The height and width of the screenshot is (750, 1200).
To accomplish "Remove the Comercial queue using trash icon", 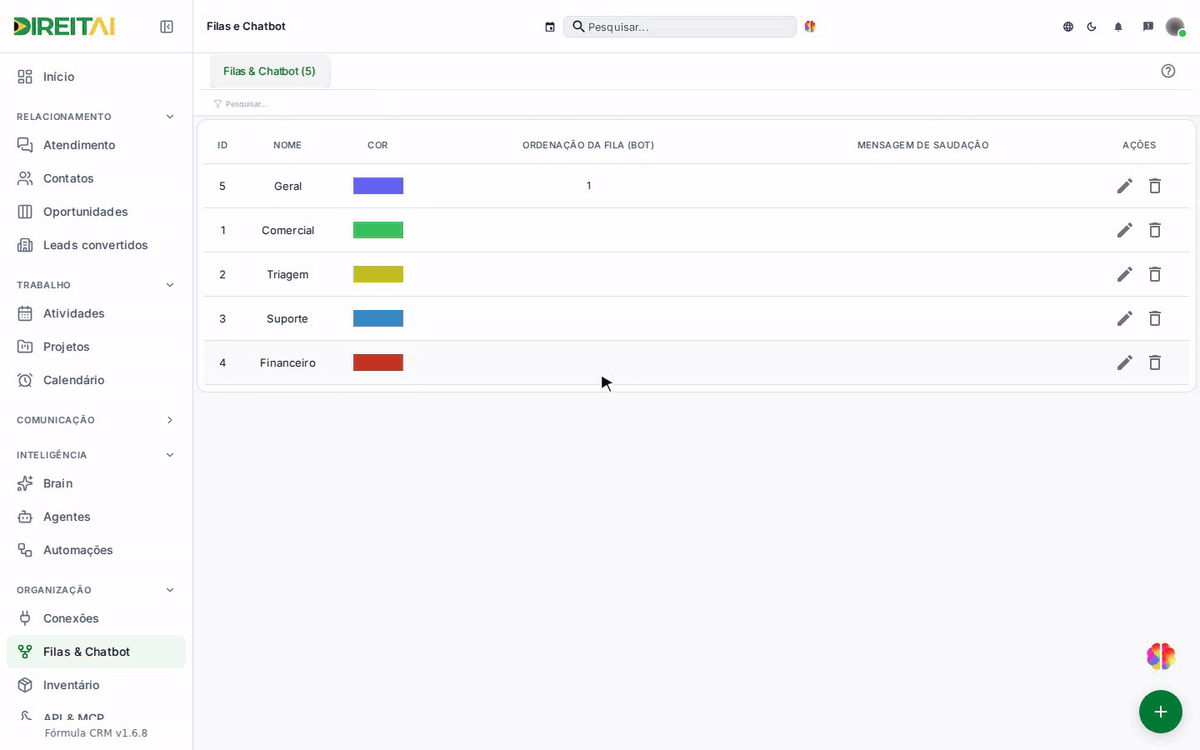I will [1155, 230].
